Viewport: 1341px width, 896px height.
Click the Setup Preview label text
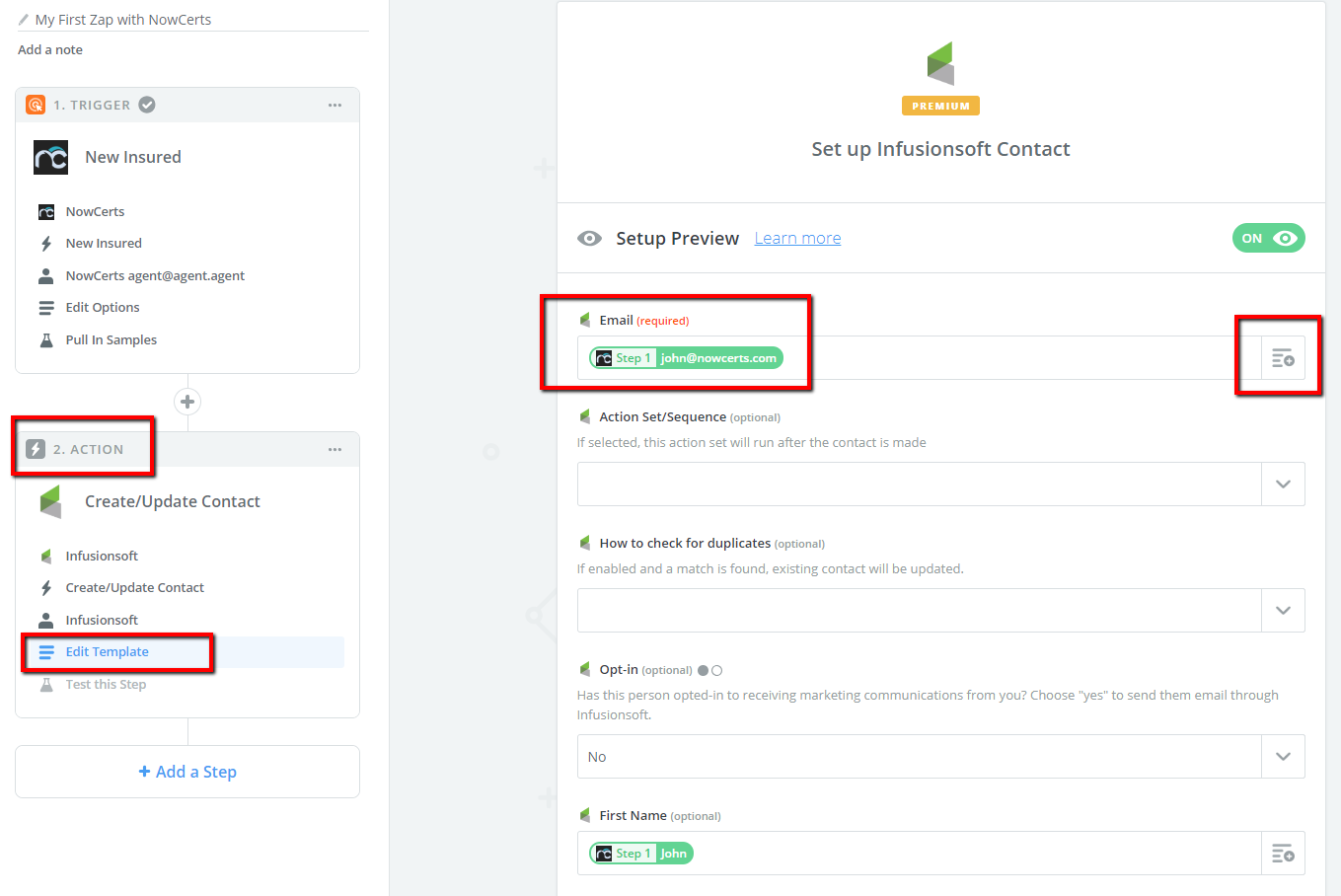(677, 239)
